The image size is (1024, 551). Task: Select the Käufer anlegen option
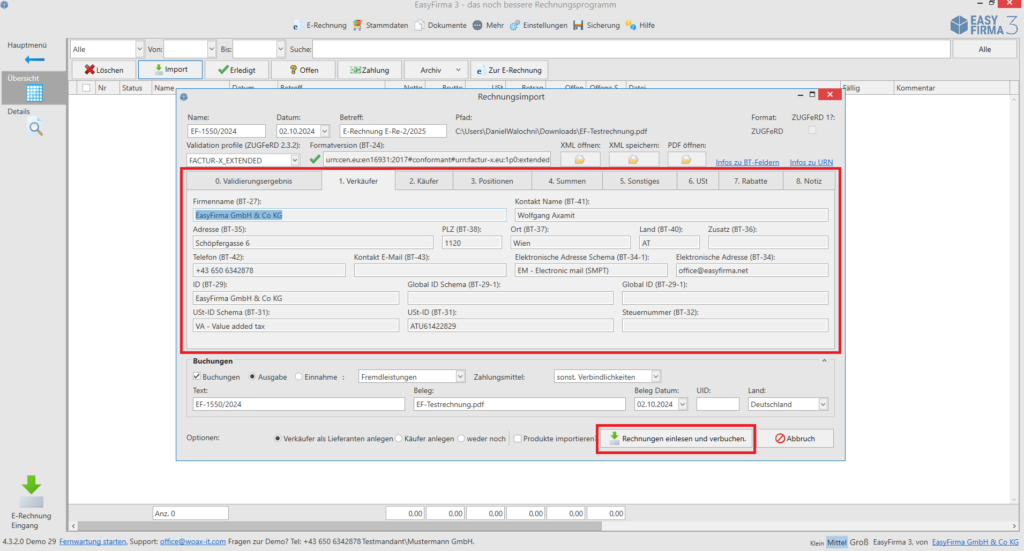(399, 439)
